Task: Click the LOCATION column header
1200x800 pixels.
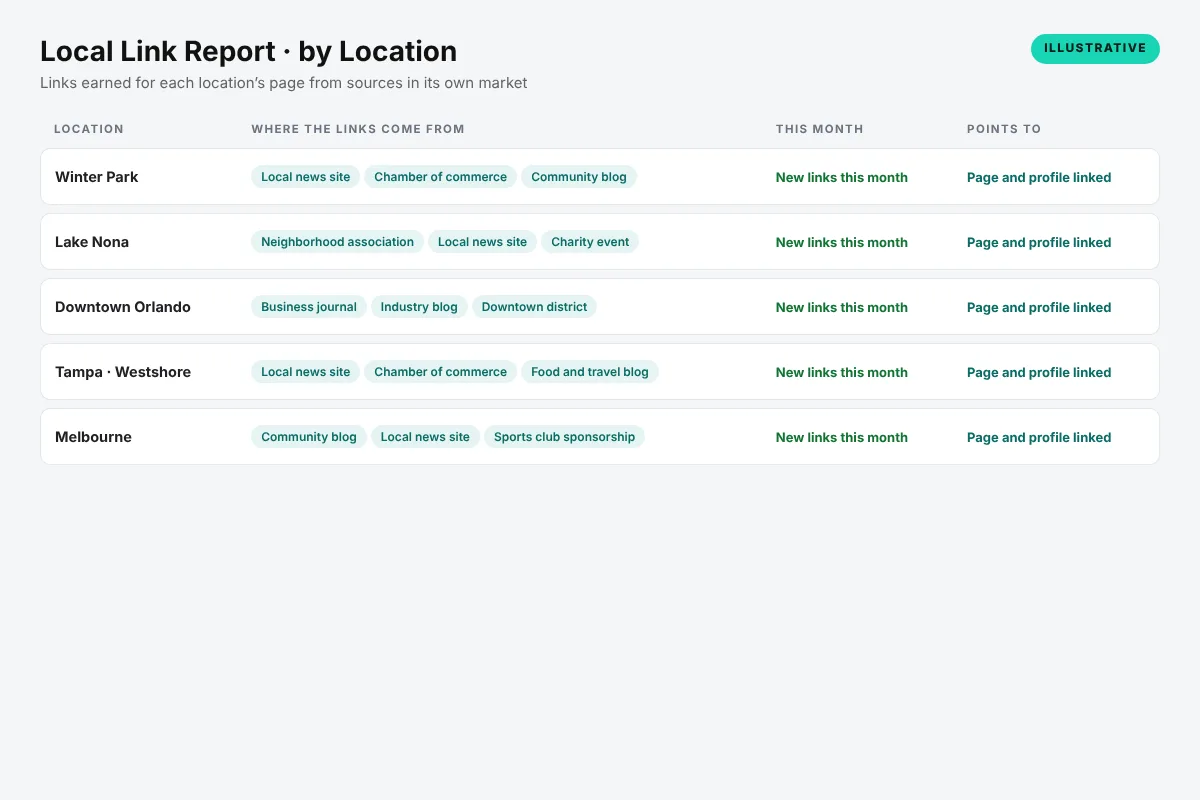Action: (89, 129)
